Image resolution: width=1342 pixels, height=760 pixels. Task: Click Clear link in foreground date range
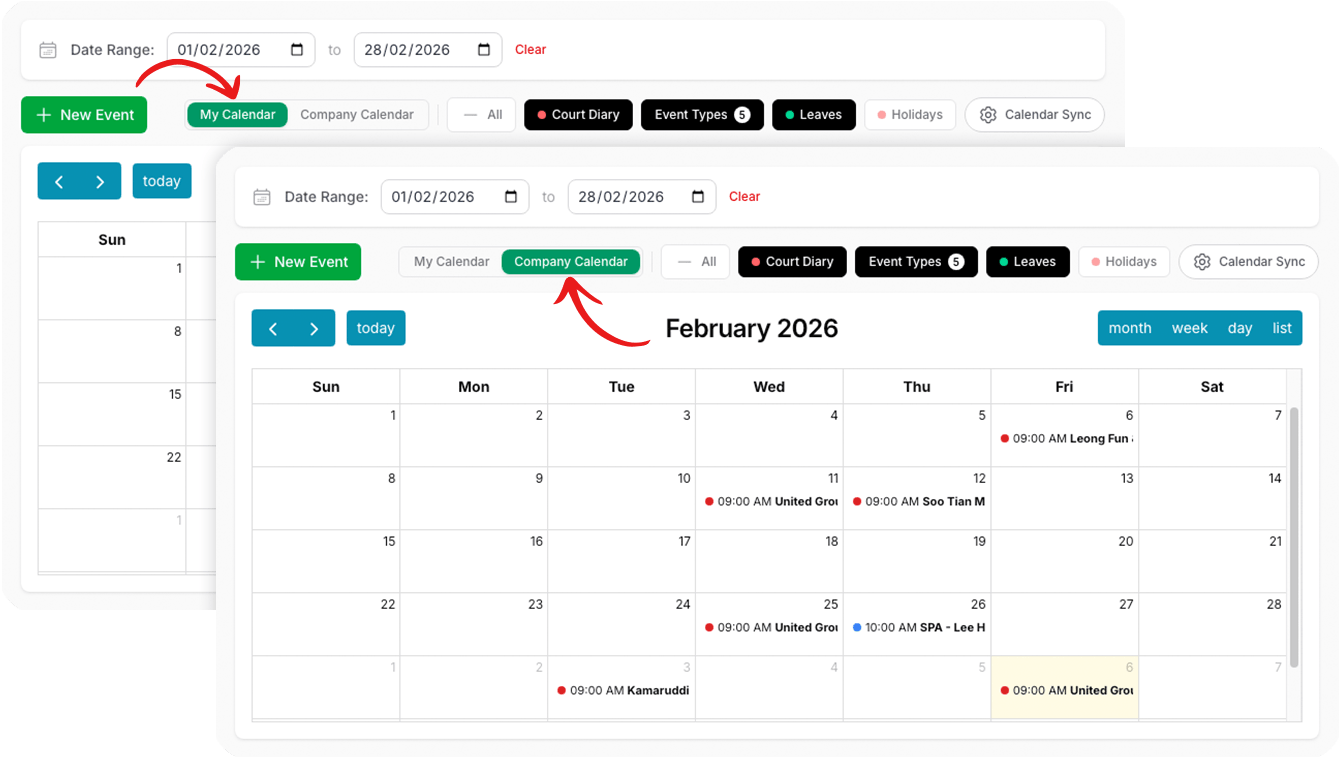tap(744, 197)
